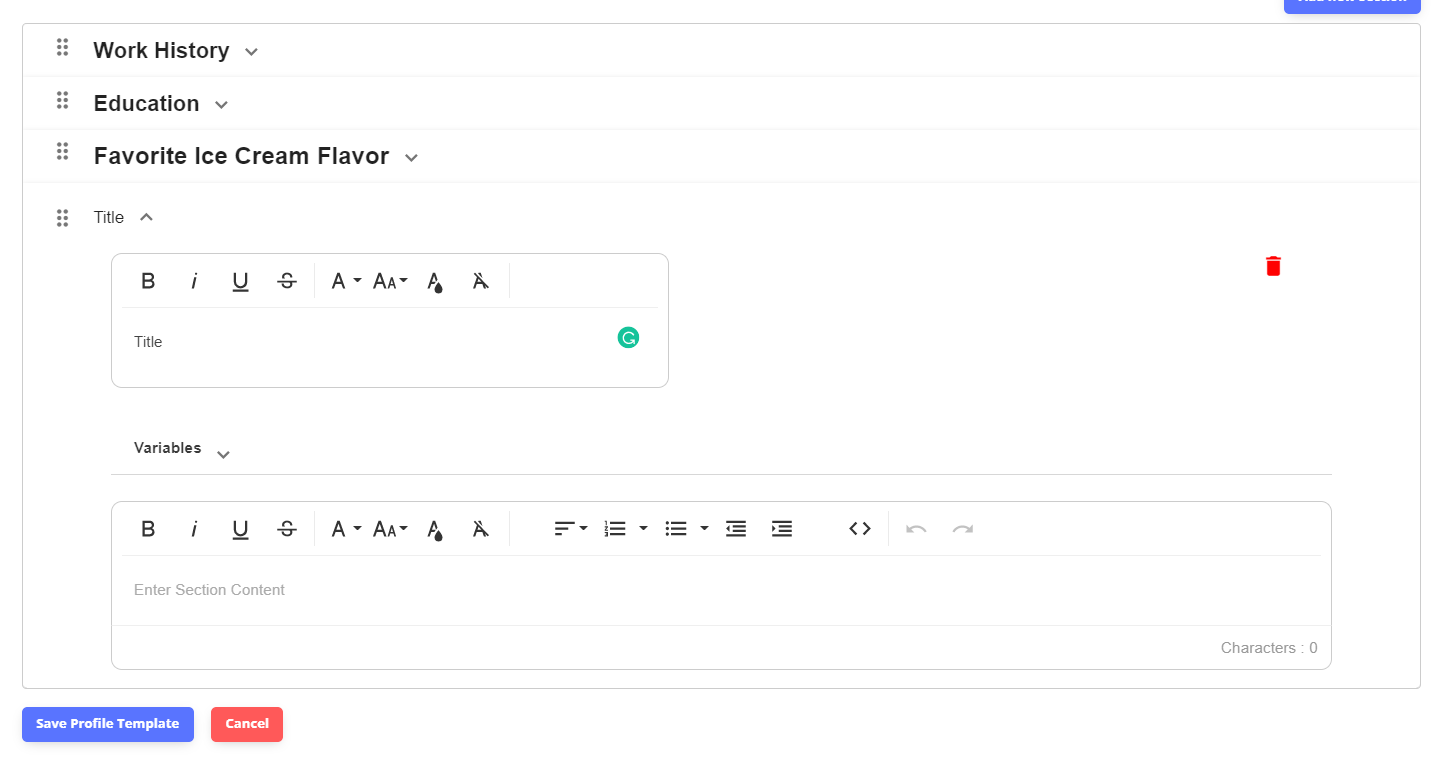Expand the Education section
The image size is (1436, 759).
pyautogui.click(x=221, y=105)
